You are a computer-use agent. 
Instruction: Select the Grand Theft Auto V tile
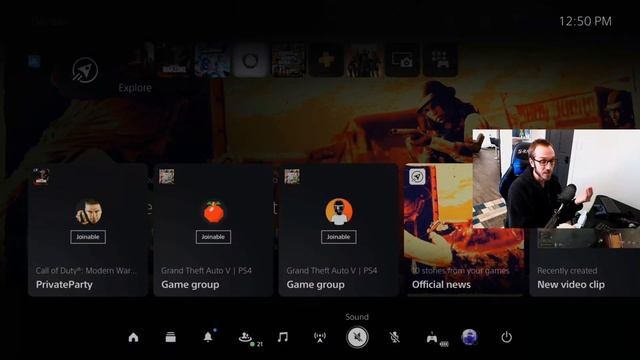pyautogui.click(x=288, y=60)
